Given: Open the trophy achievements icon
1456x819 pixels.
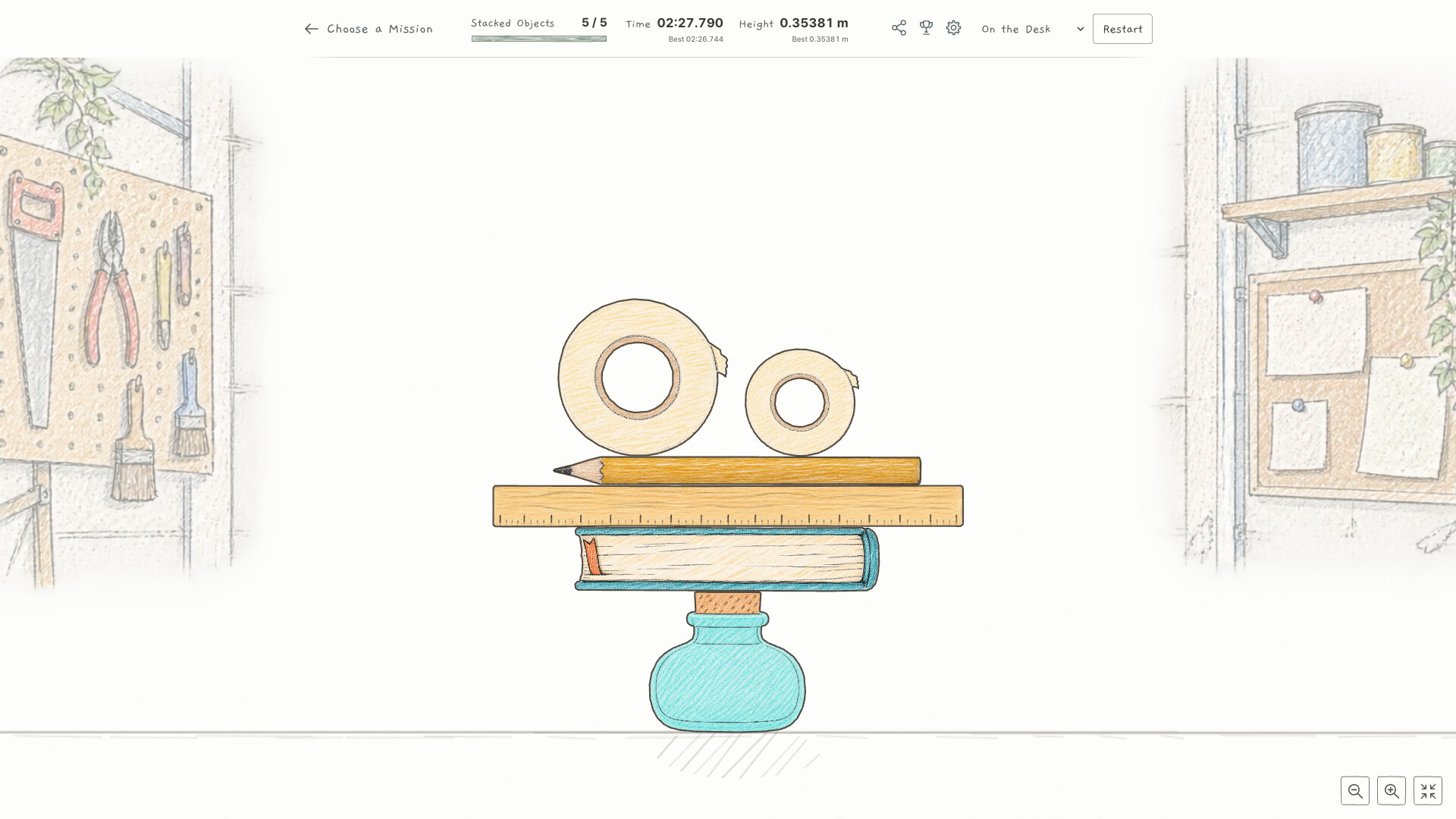Looking at the screenshot, I should pyautogui.click(x=926, y=28).
